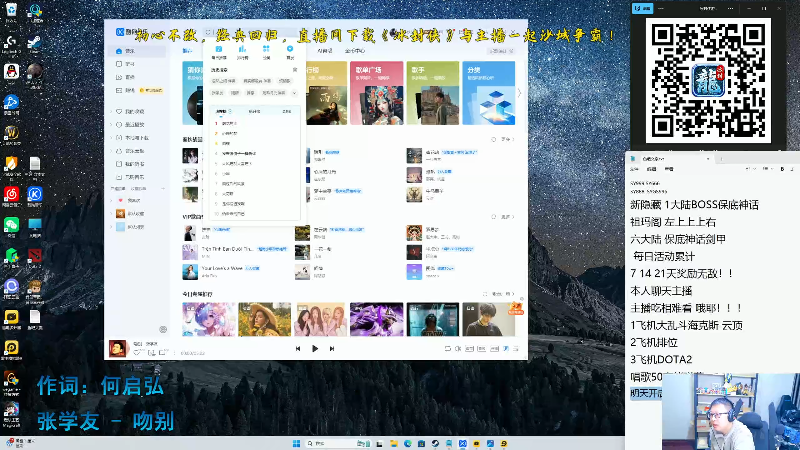Play the current song in Kugou player
The image size is (800, 450).
click(315, 348)
